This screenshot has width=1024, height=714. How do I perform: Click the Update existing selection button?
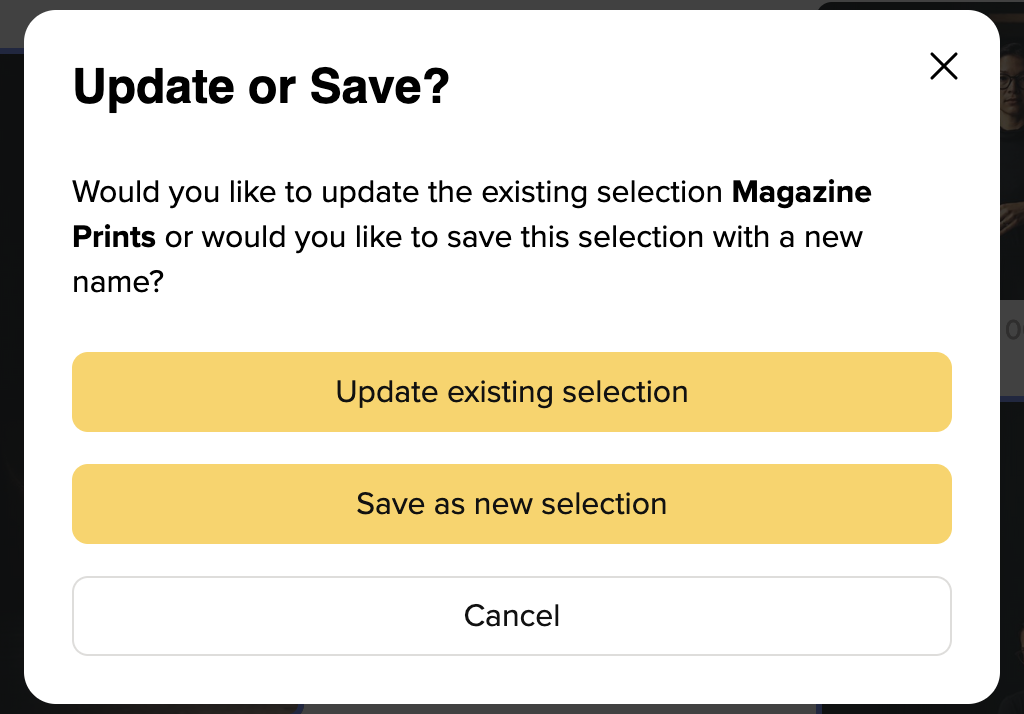click(x=511, y=392)
